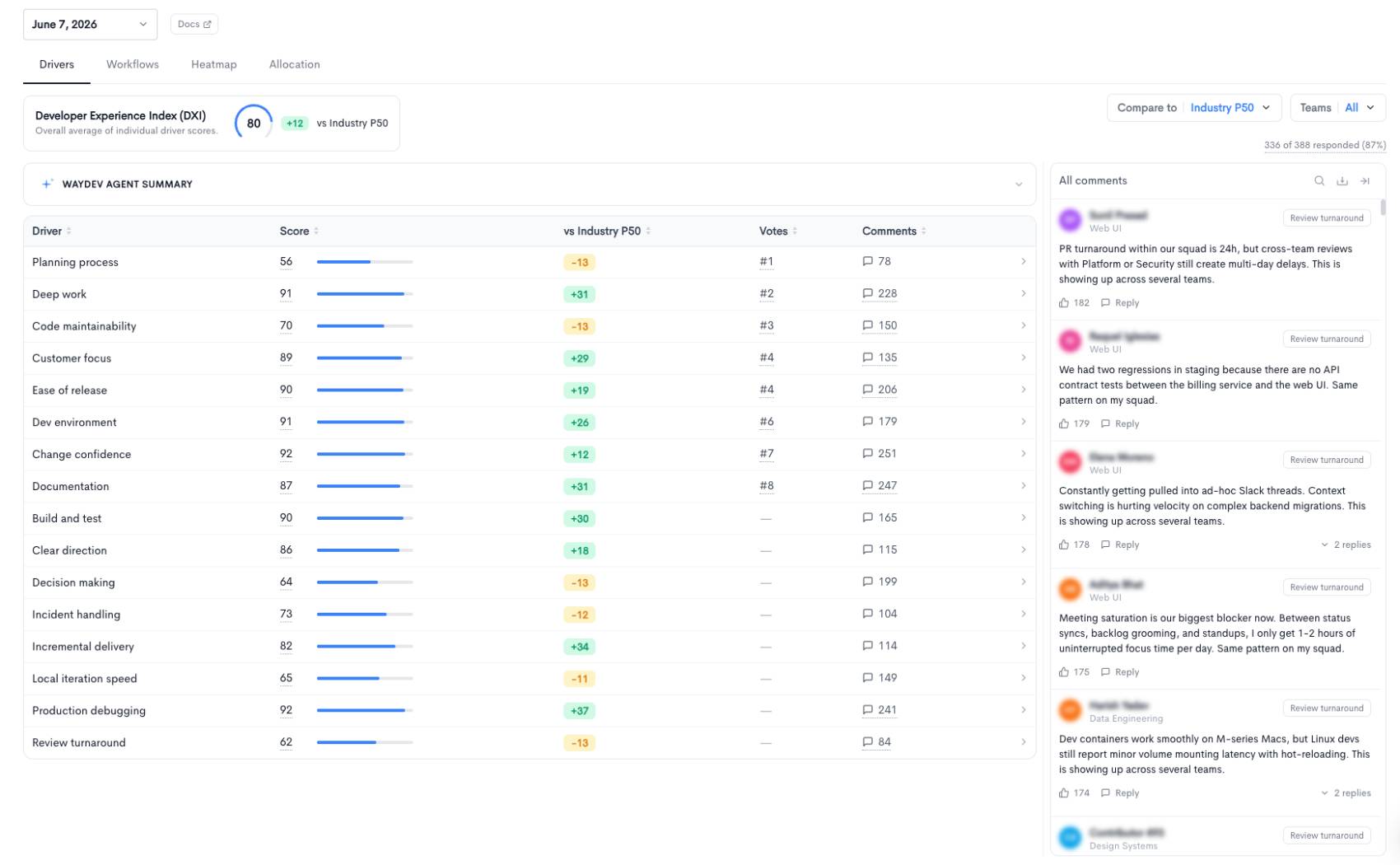Click the Incremental delivery driver name
The width and height of the screenshot is (1400, 865).
tap(83, 647)
